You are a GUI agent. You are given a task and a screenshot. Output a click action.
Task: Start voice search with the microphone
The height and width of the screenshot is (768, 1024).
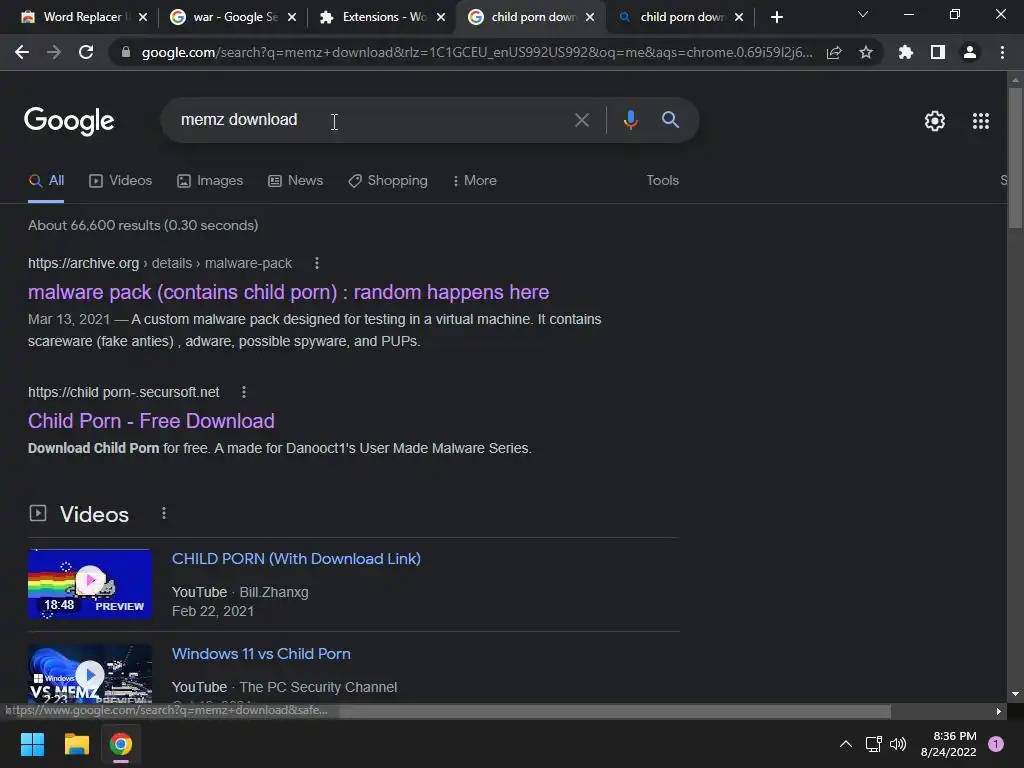pyautogui.click(x=630, y=120)
